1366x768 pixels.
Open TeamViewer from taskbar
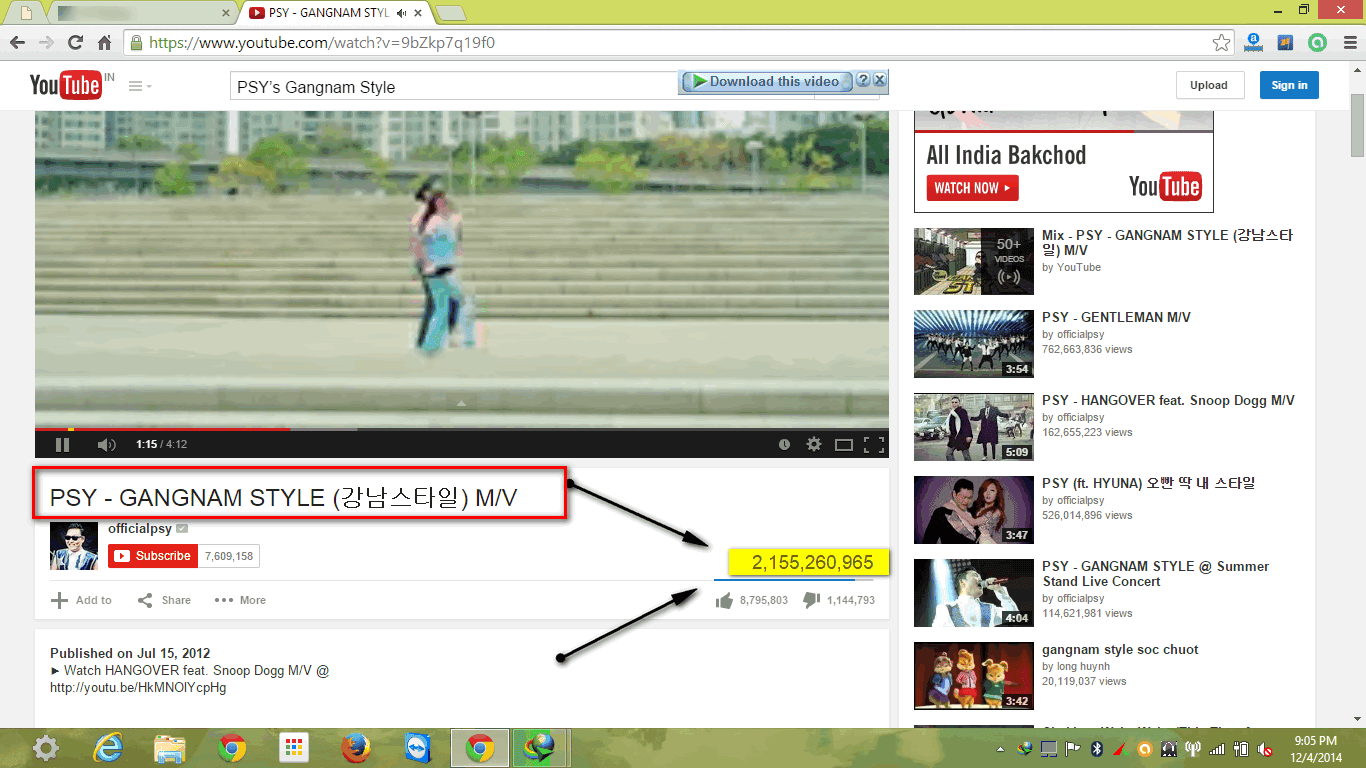point(418,748)
